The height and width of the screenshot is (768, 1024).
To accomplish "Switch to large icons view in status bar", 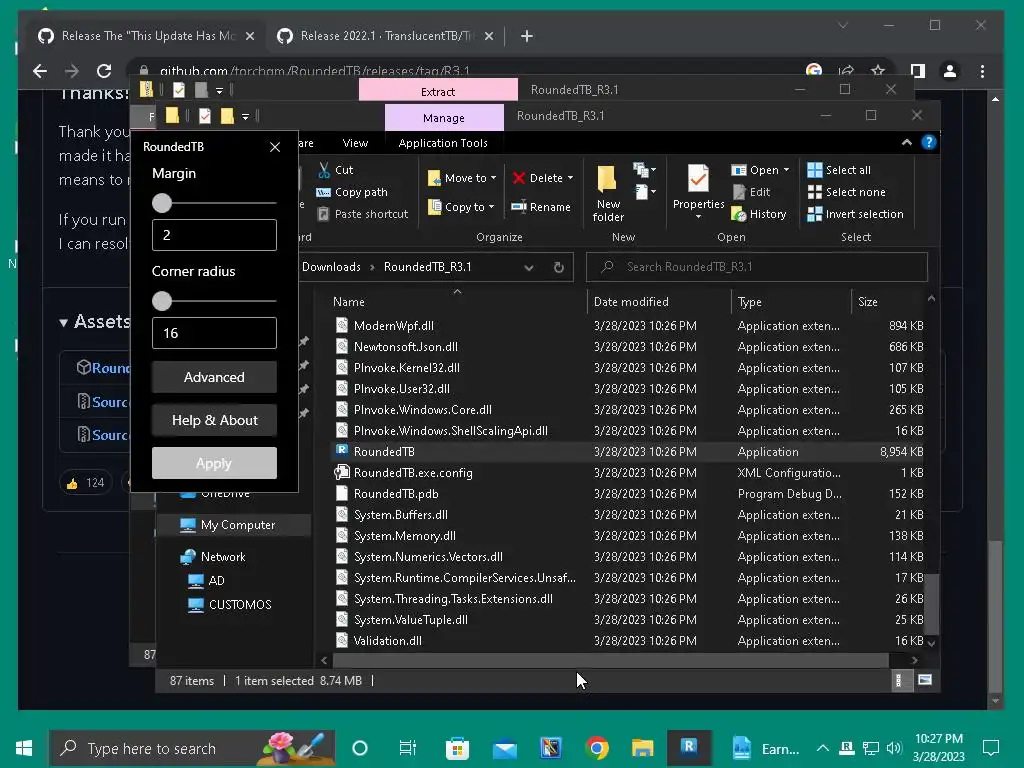I will (x=925, y=680).
